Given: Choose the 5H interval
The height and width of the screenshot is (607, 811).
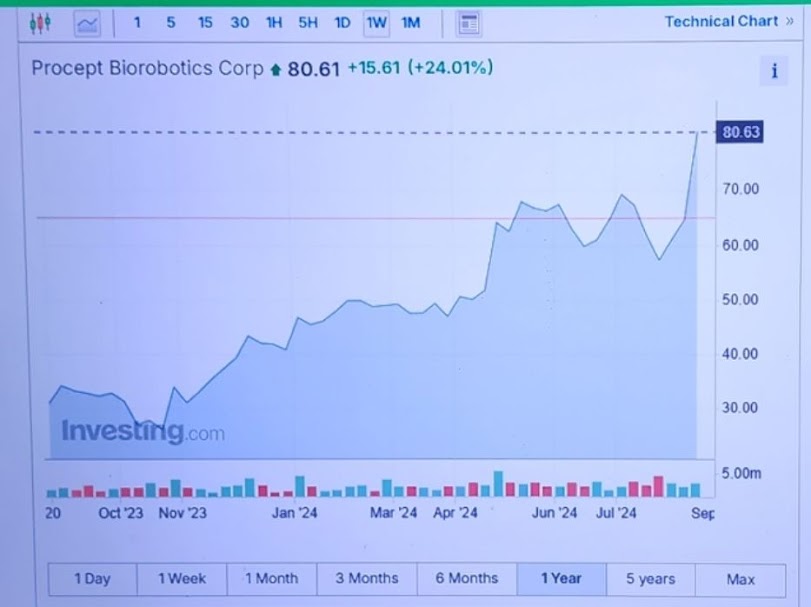Looking at the screenshot, I should point(308,23).
